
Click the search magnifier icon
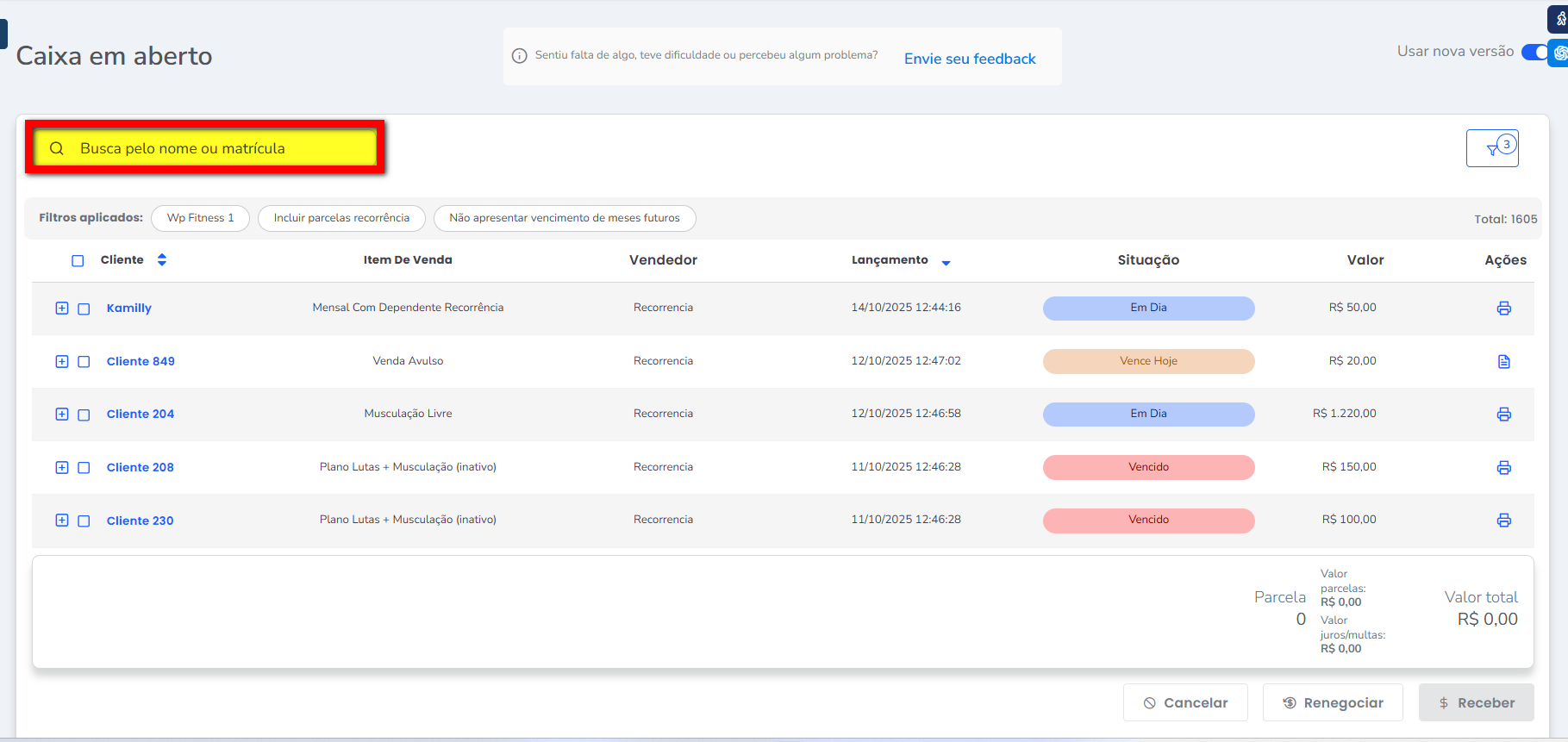point(57,148)
